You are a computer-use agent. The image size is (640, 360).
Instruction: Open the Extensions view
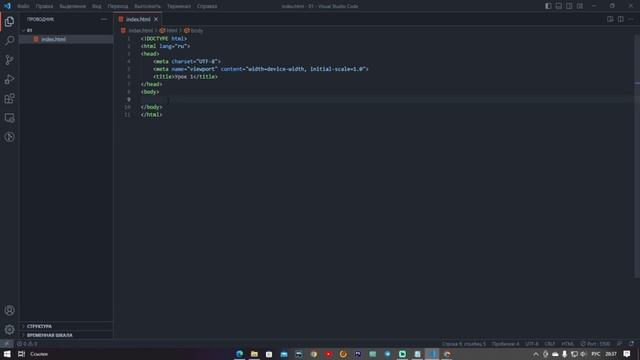[9, 98]
